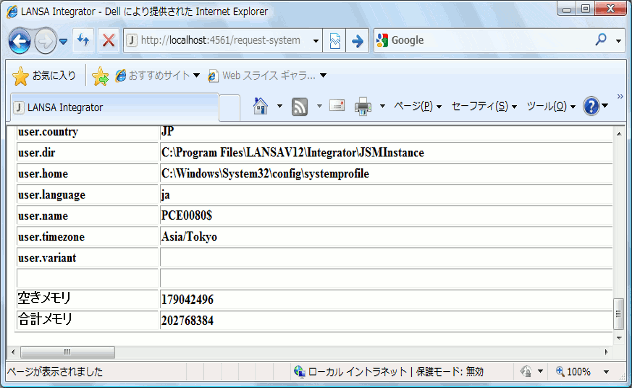This screenshot has height=388, width=632.
Task: Open the ツール(O) menu
Action: (551, 106)
